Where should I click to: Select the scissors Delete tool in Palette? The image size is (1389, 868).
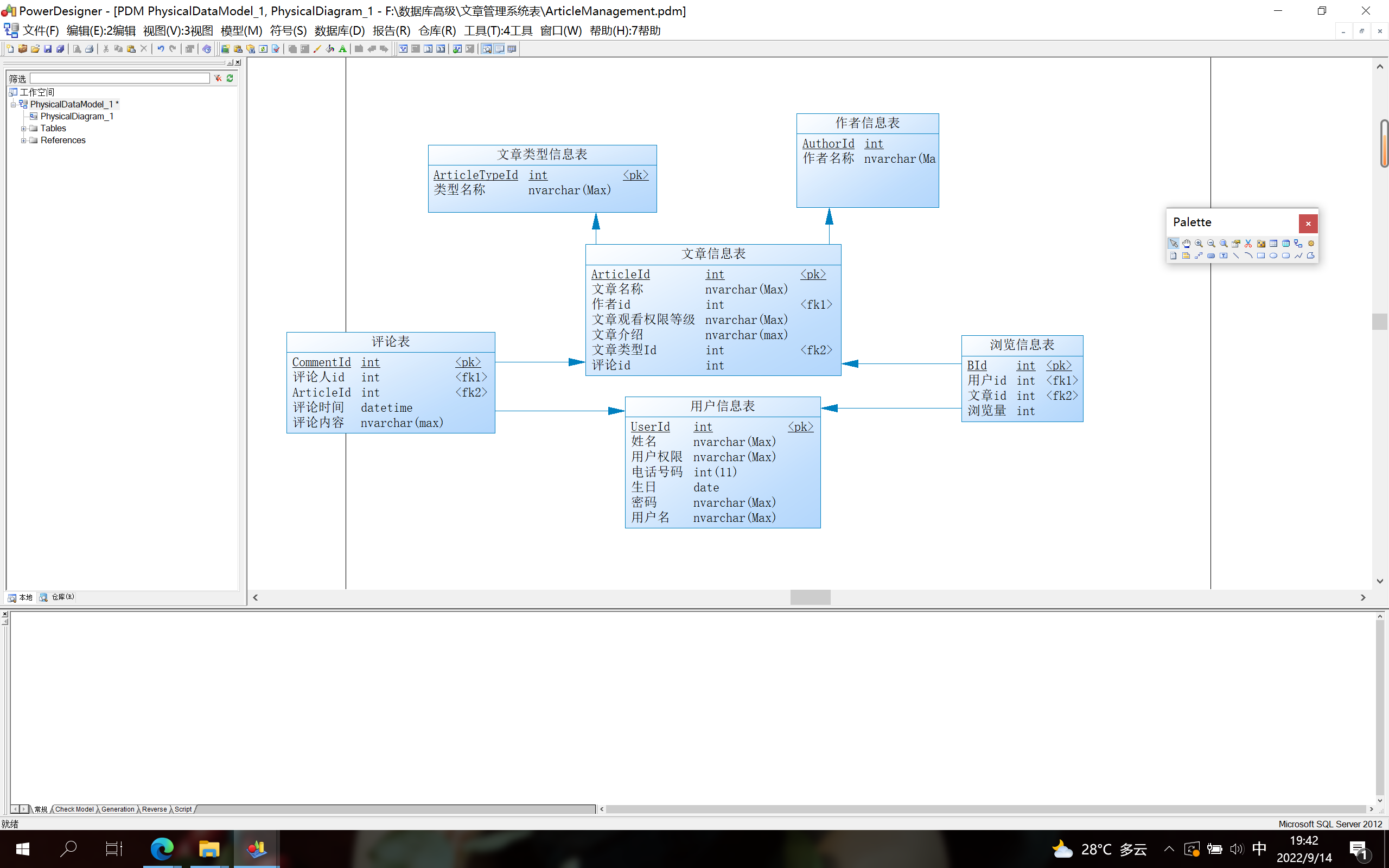1248,244
